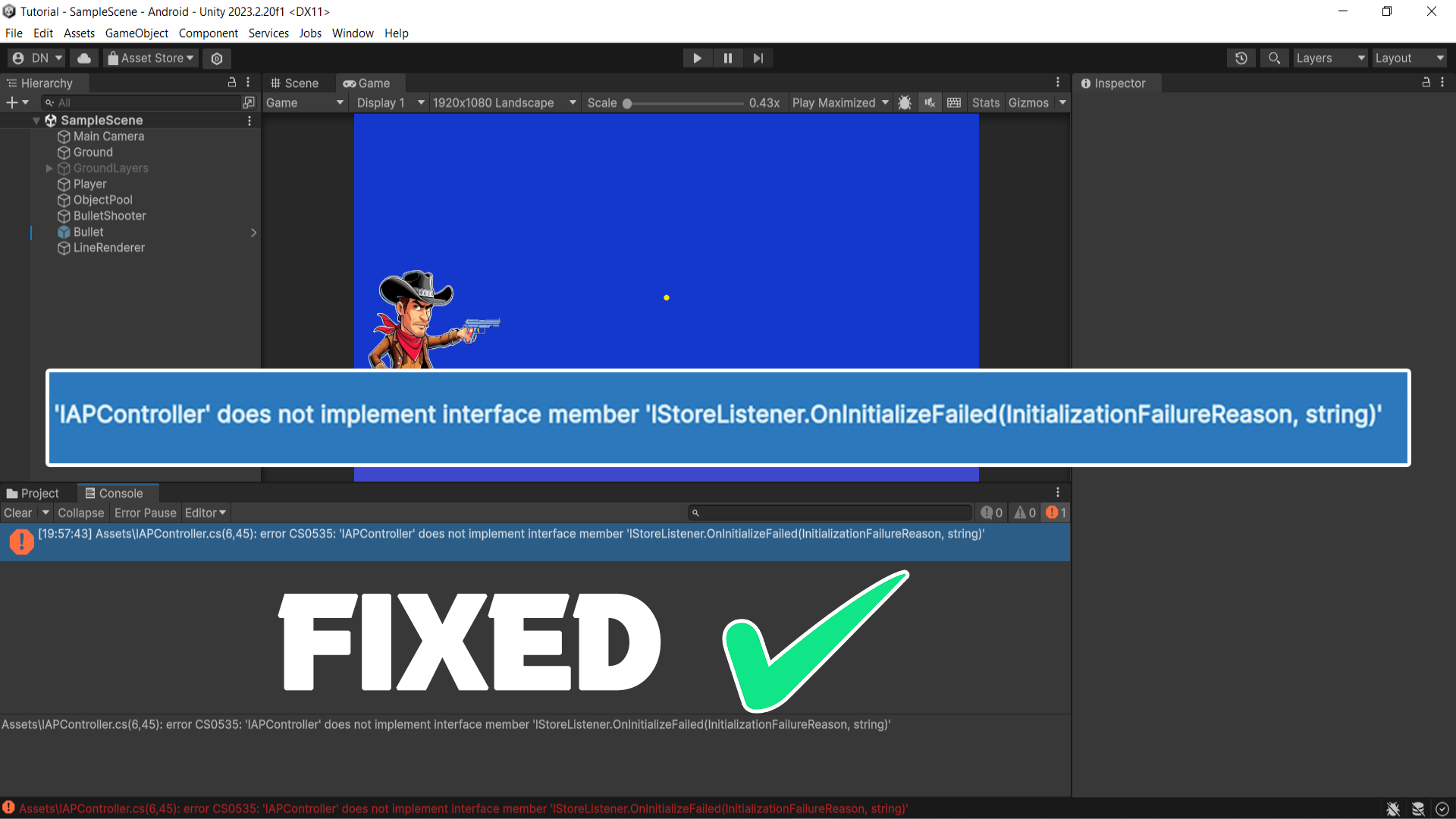
Task: Click the Hierarchy search field
Action: click(140, 102)
